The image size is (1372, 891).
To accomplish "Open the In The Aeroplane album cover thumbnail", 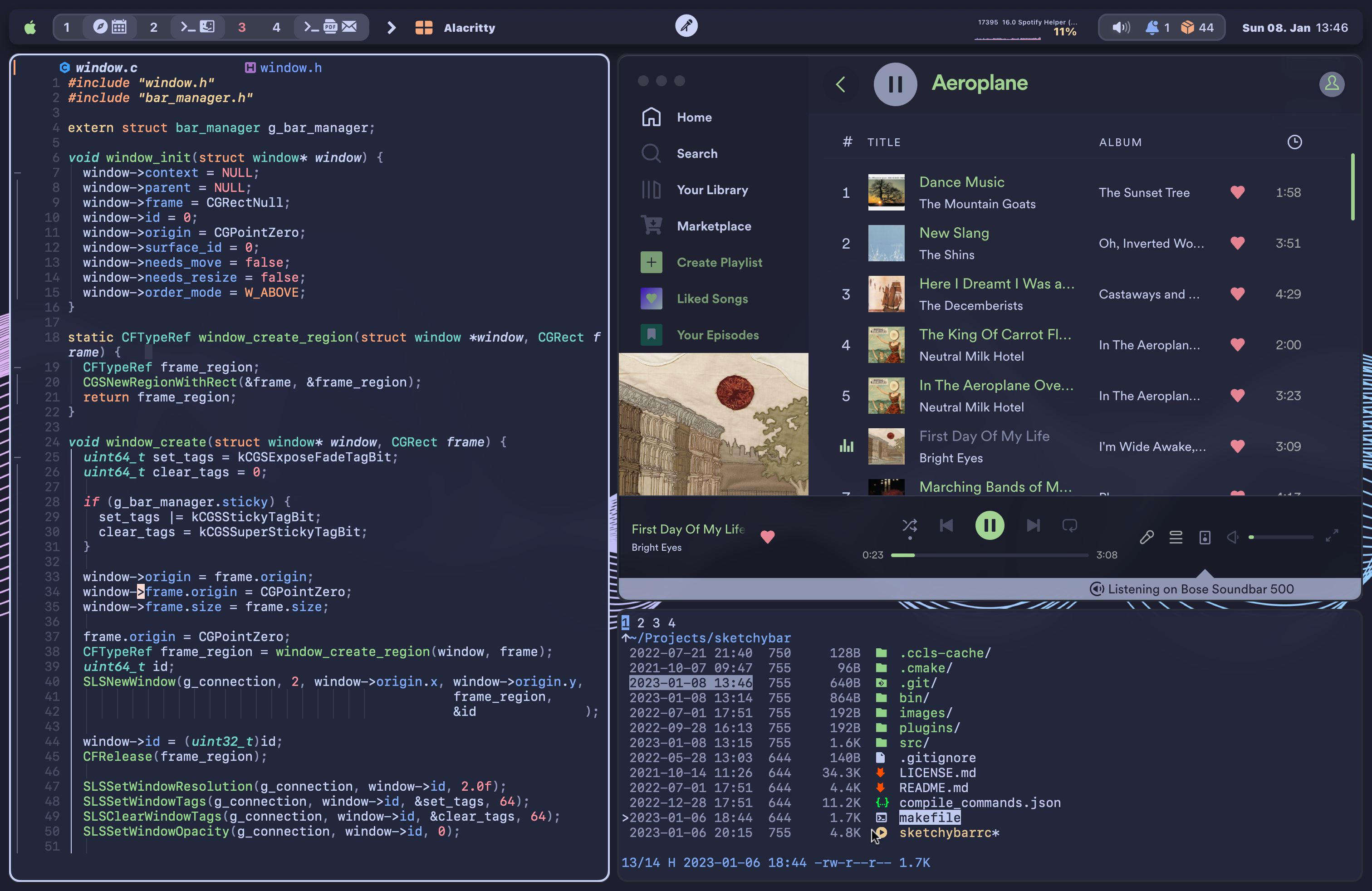I will [x=886, y=395].
